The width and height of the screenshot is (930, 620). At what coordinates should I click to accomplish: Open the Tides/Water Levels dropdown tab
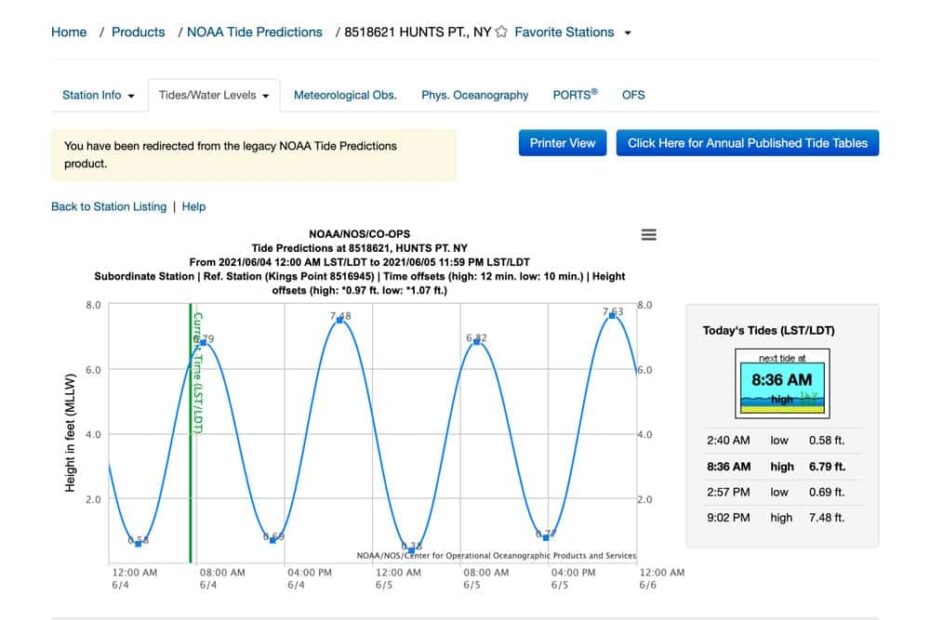point(214,95)
